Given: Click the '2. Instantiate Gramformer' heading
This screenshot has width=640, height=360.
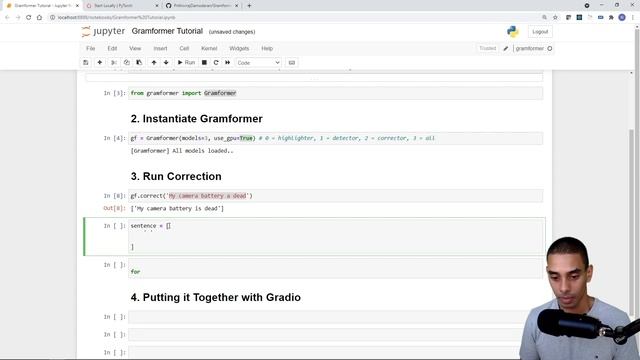Looking at the screenshot, I should pyautogui.click(x=197, y=119).
